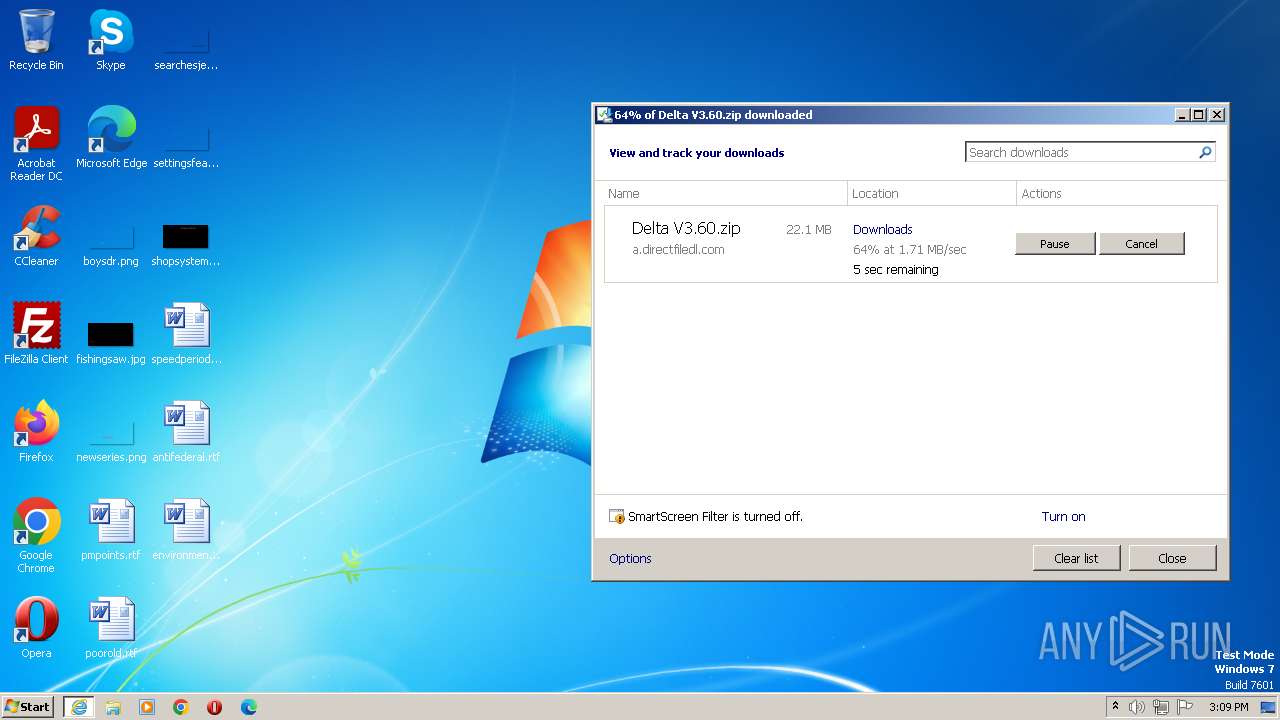
Task: Click the volume tray icon
Action: (1136, 707)
